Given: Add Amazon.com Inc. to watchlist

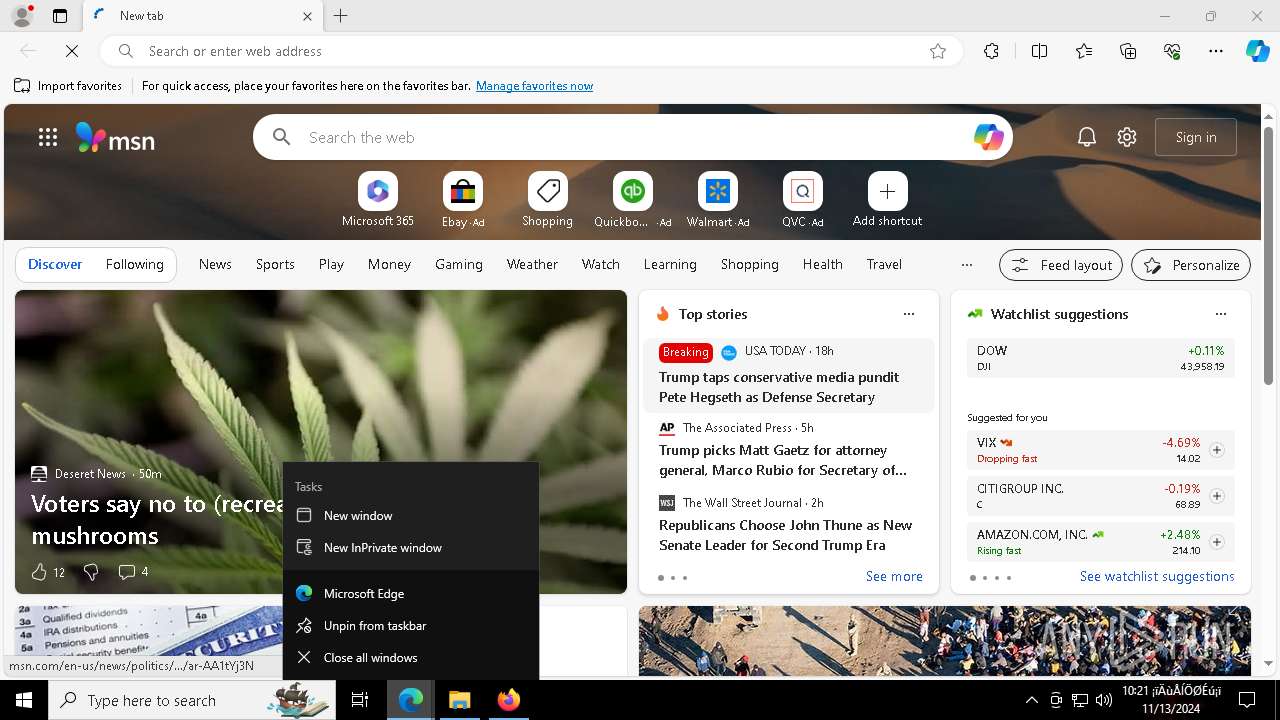Looking at the screenshot, I should click(1217, 542).
